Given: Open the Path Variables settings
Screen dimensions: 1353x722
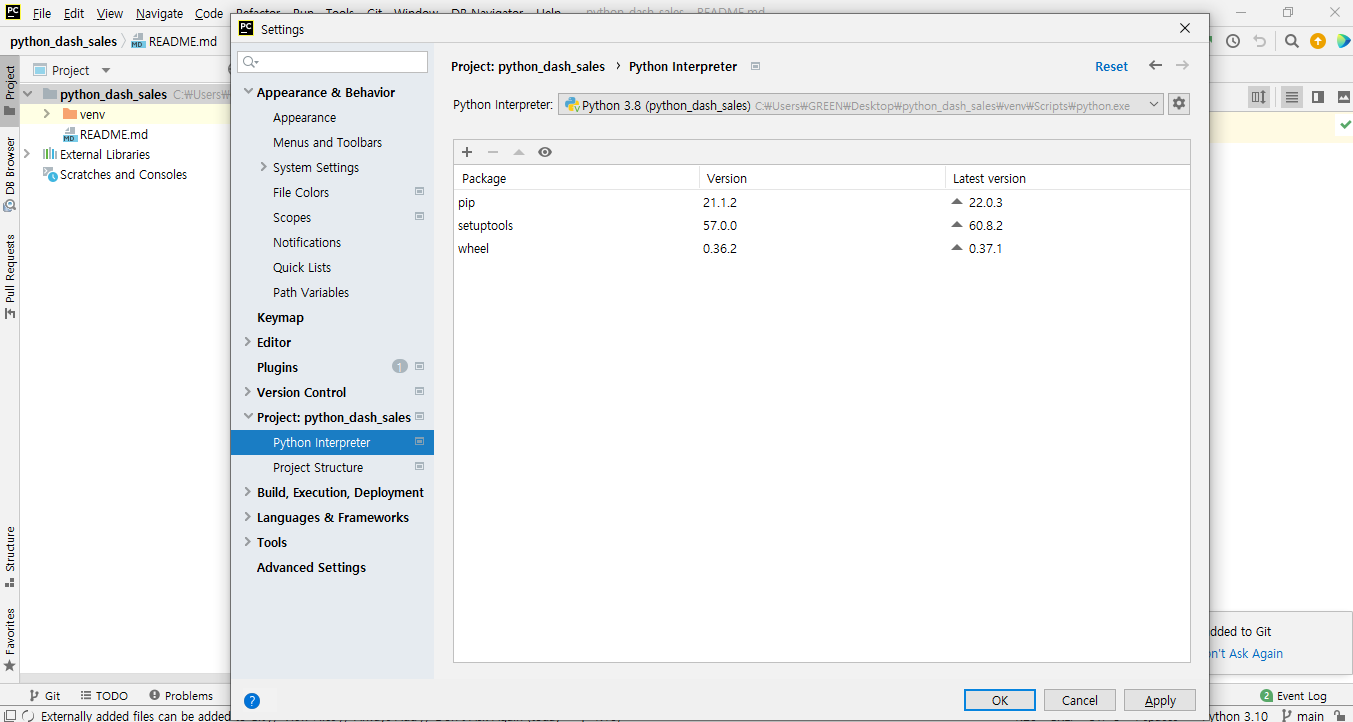Looking at the screenshot, I should click(x=311, y=292).
